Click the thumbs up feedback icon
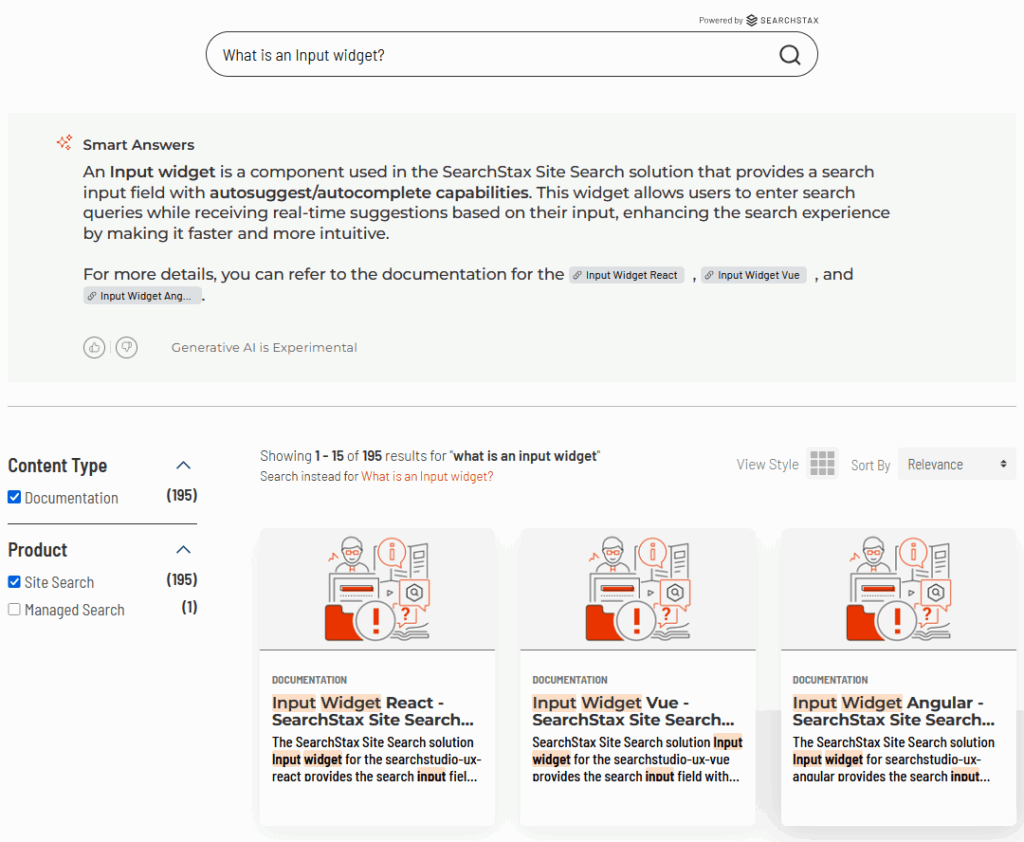The image size is (1024, 842). [x=94, y=348]
